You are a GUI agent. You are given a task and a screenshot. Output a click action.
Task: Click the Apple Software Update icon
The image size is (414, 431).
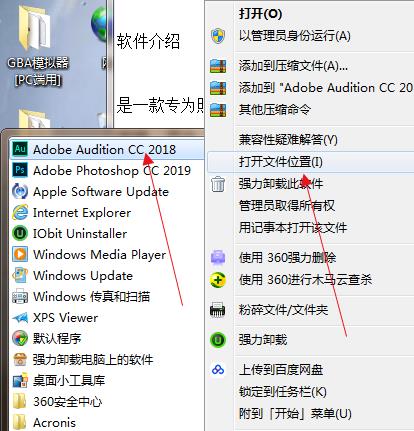(20, 191)
